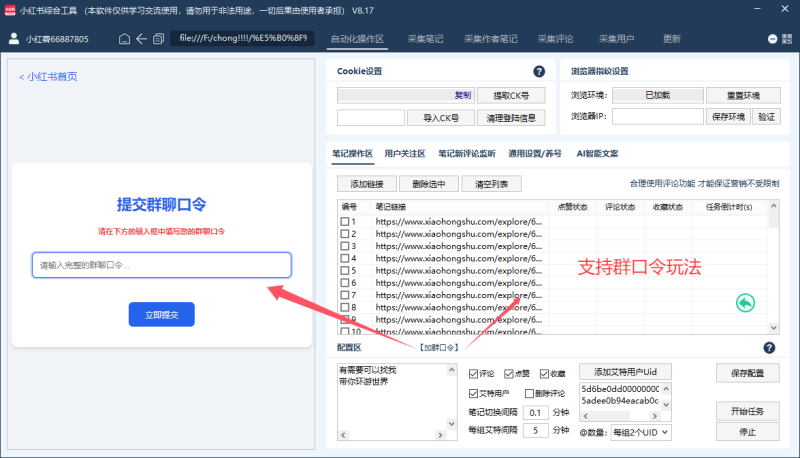
Task: Open the 采集评论 tab
Action: click(x=555, y=39)
